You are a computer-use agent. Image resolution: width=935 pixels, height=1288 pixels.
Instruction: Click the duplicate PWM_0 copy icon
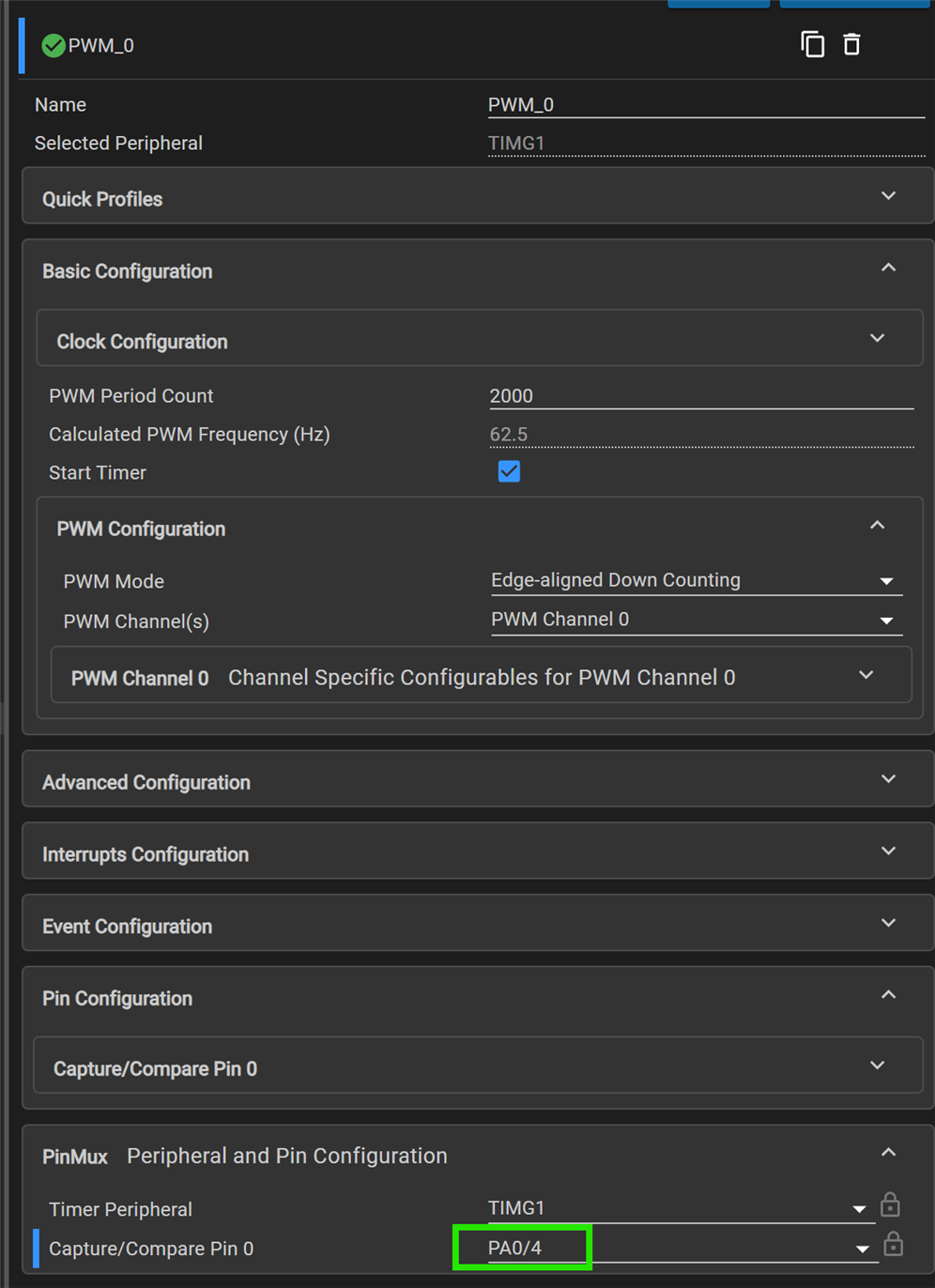(813, 44)
